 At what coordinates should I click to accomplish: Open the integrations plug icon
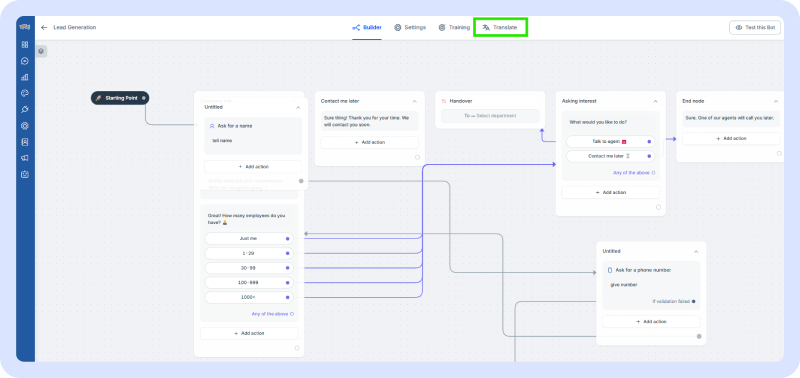(24, 109)
